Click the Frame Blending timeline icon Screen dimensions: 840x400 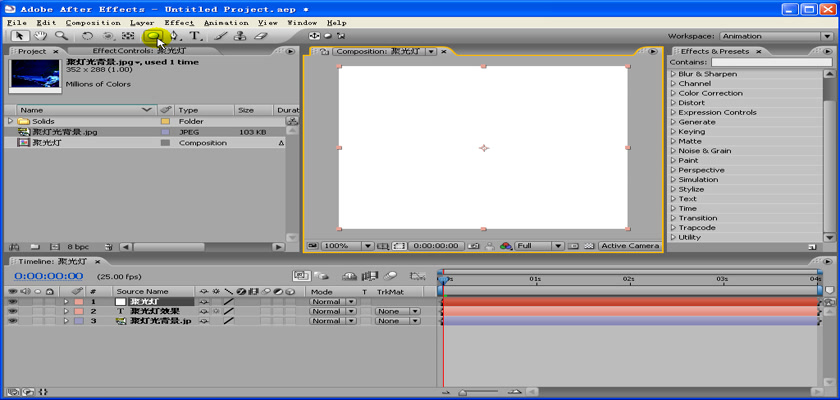[370, 276]
